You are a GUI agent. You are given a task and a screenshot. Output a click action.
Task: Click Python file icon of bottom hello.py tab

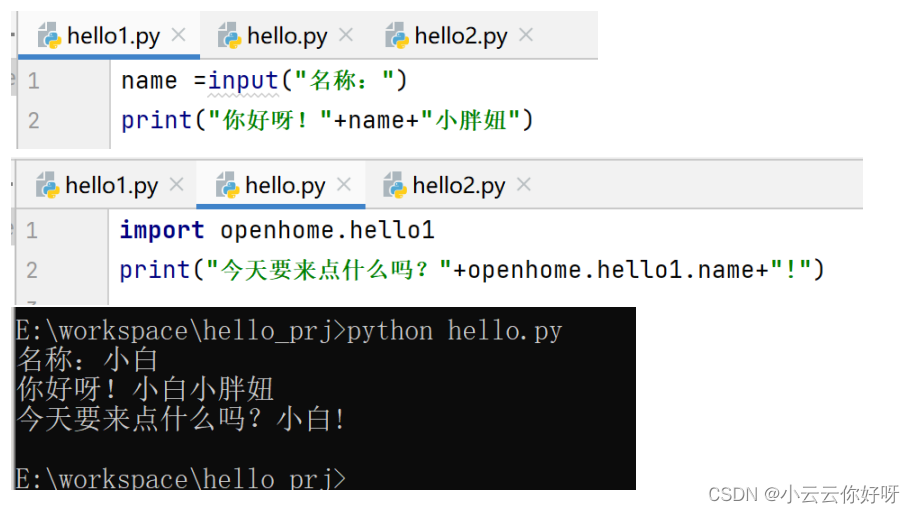pyautogui.click(x=228, y=186)
